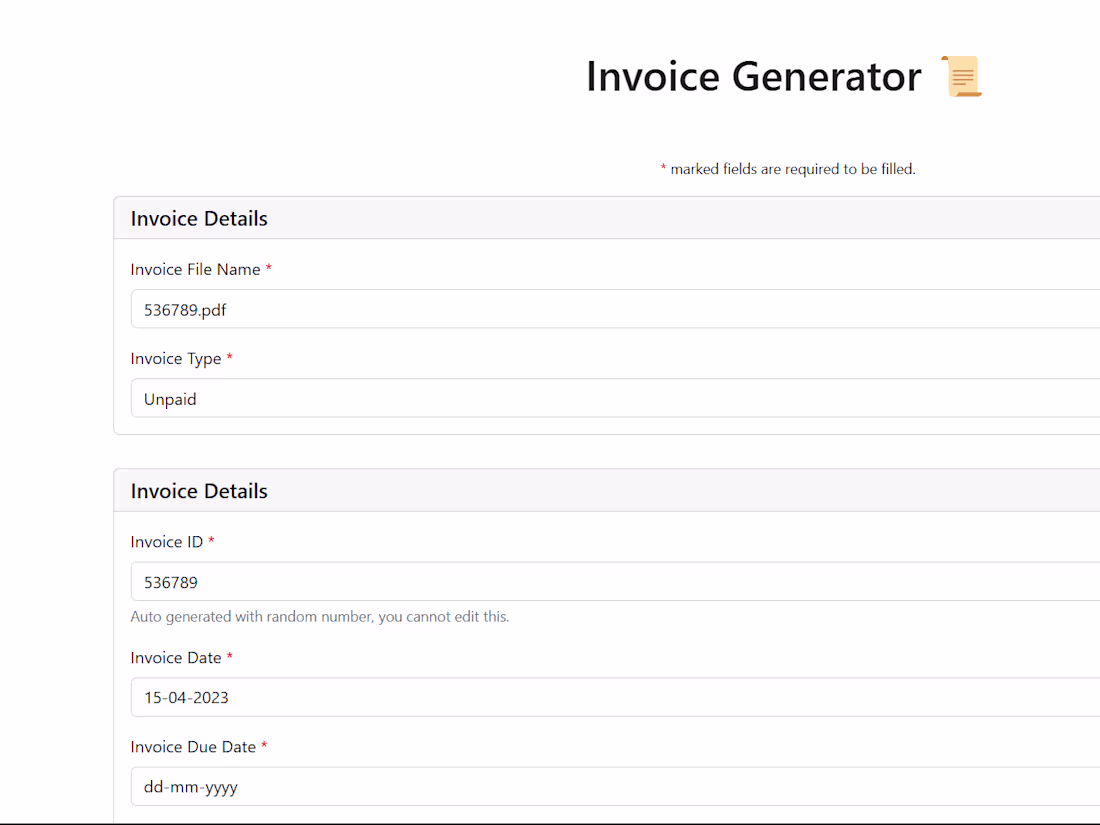Click the Unpaid value in Invoice Type
This screenshot has width=1100, height=825.
[170, 399]
